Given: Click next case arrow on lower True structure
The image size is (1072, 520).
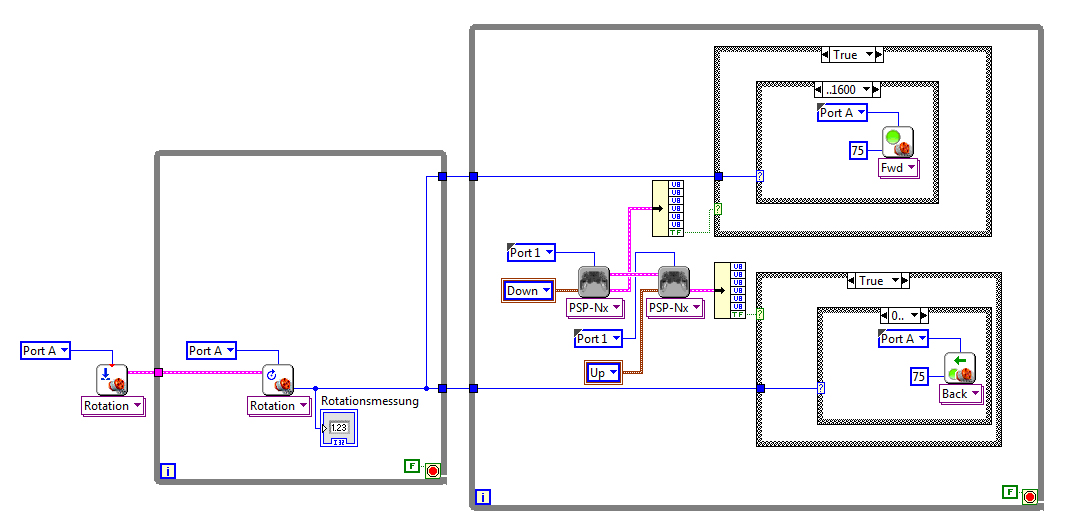Looking at the screenshot, I should point(904,281).
